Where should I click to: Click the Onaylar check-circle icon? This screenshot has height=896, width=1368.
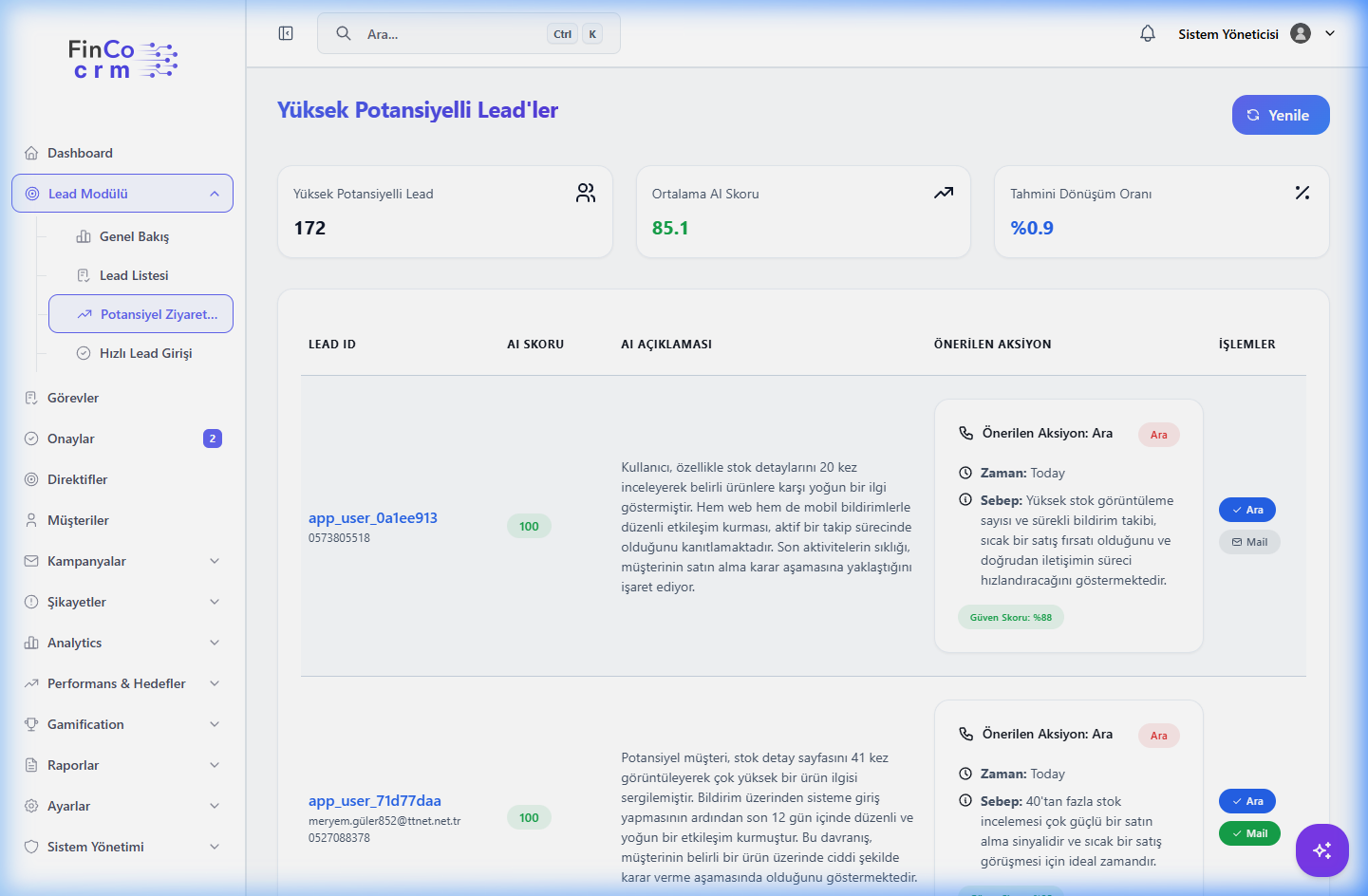point(31,439)
